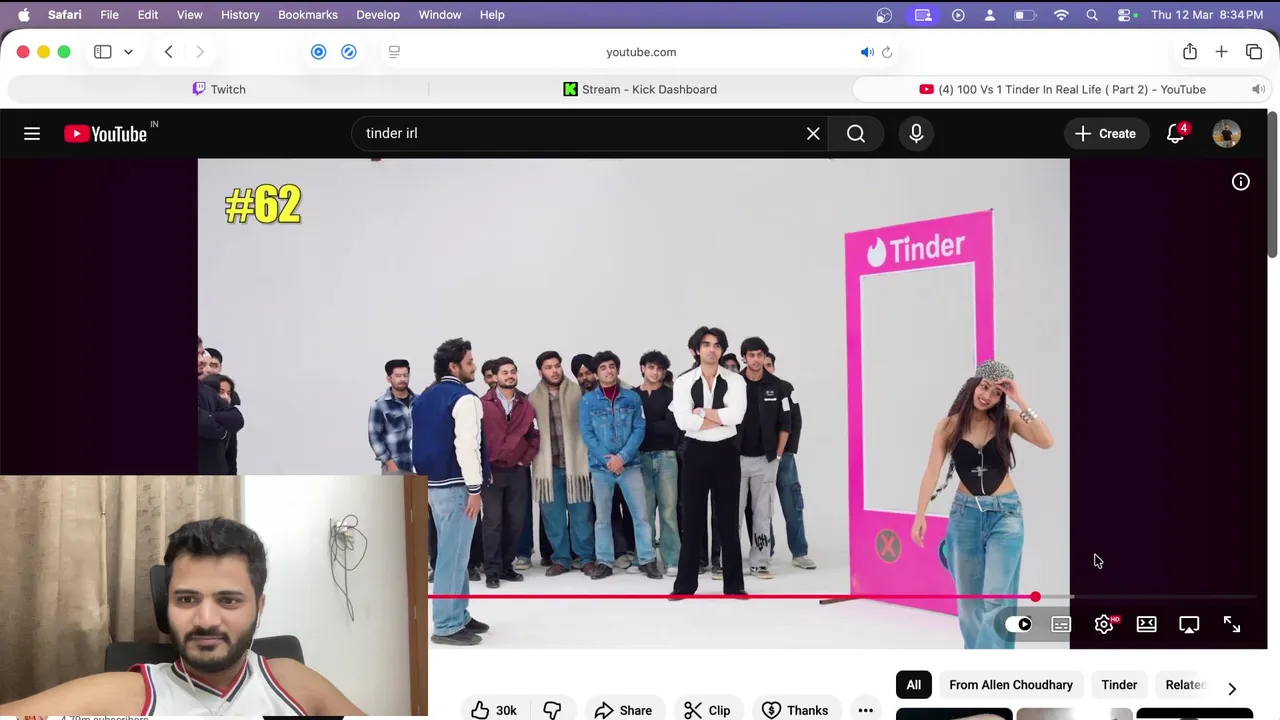Open the Window menu
The image size is (1280, 720).
pos(440,15)
